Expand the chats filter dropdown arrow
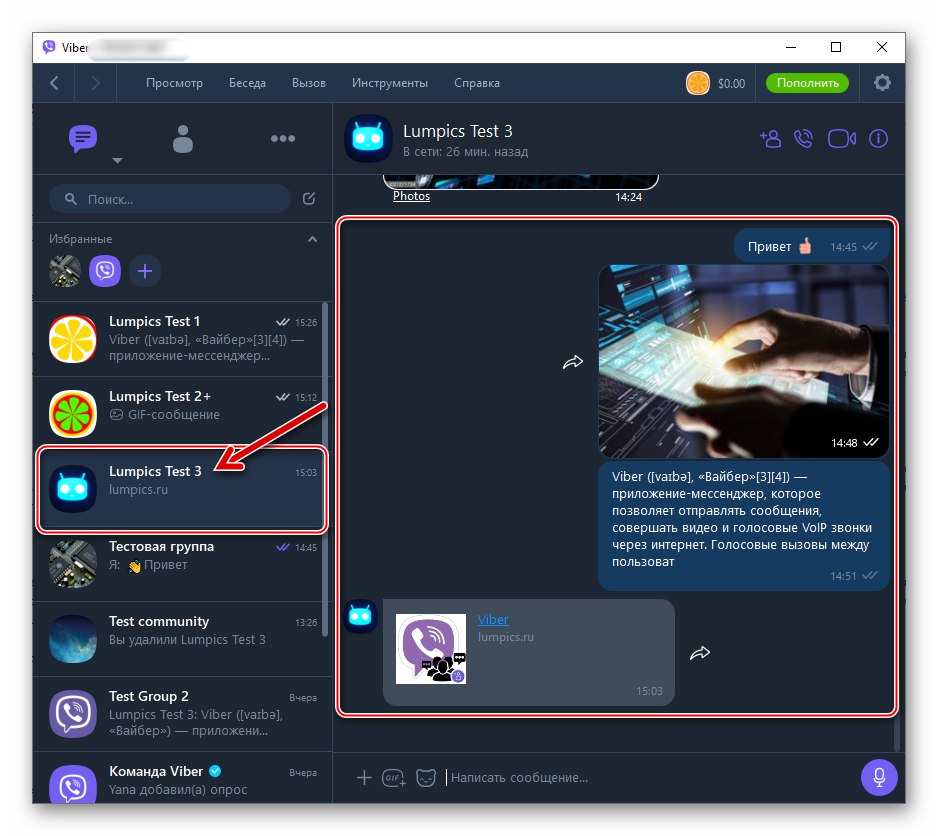The width and height of the screenshot is (938, 836). (x=117, y=160)
